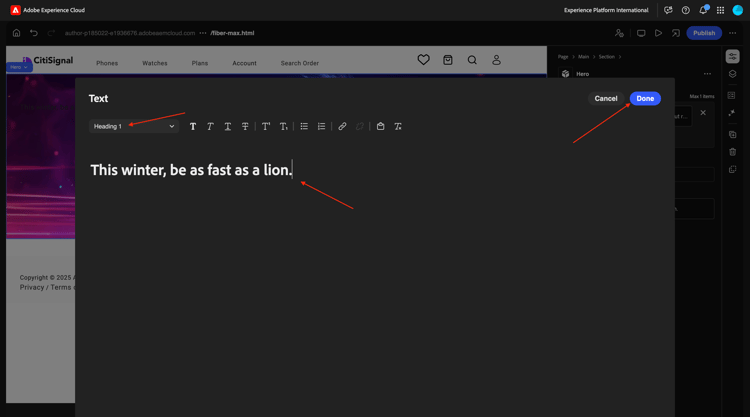Open the help question mark icon
Viewport: 750px width, 417px height.
pyautogui.click(x=685, y=10)
